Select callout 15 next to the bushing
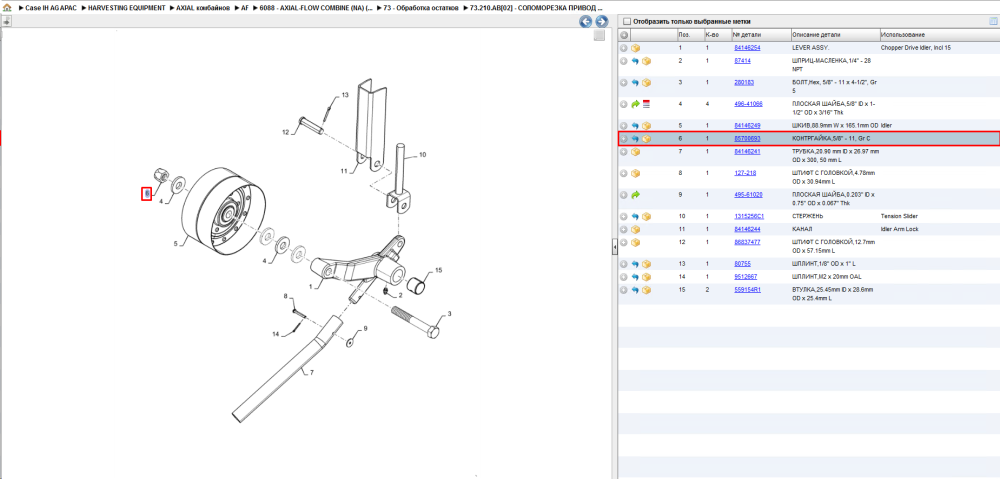 click(438, 270)
